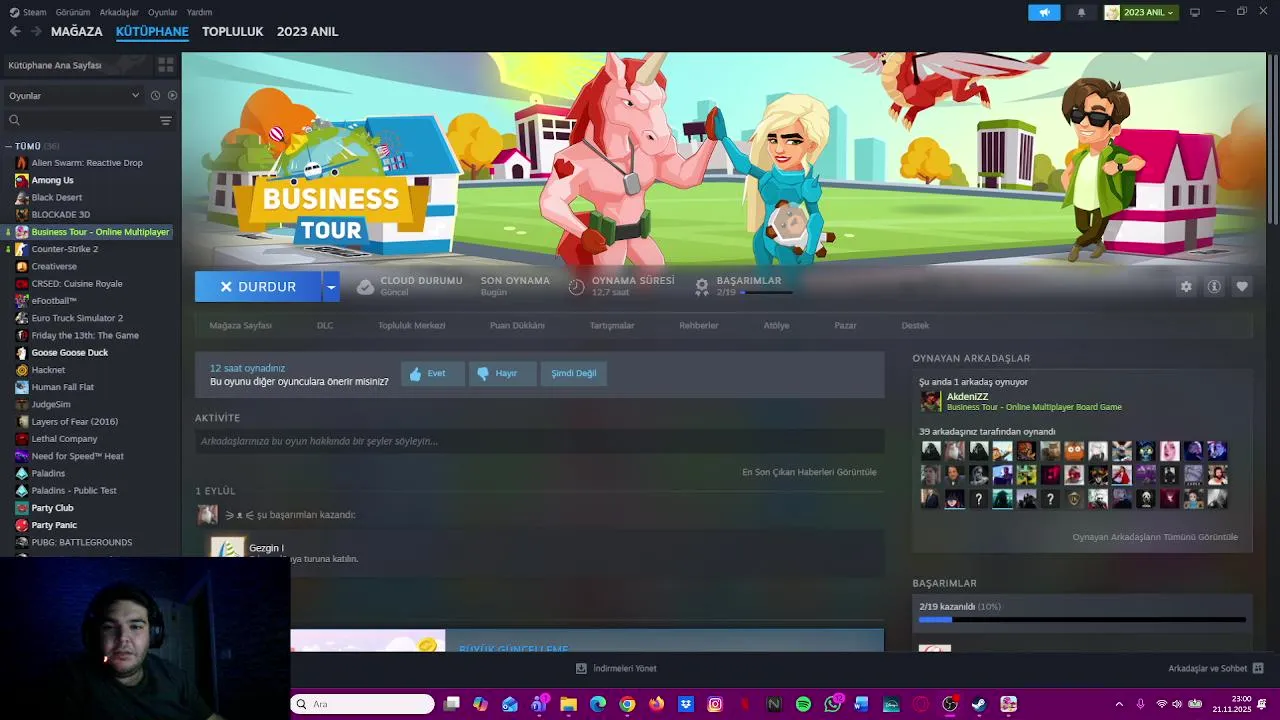Toggle the ready-to-play filter icon
Image resolution: width=1280 pixels, height=720 pixels.
tap(172, 96)
